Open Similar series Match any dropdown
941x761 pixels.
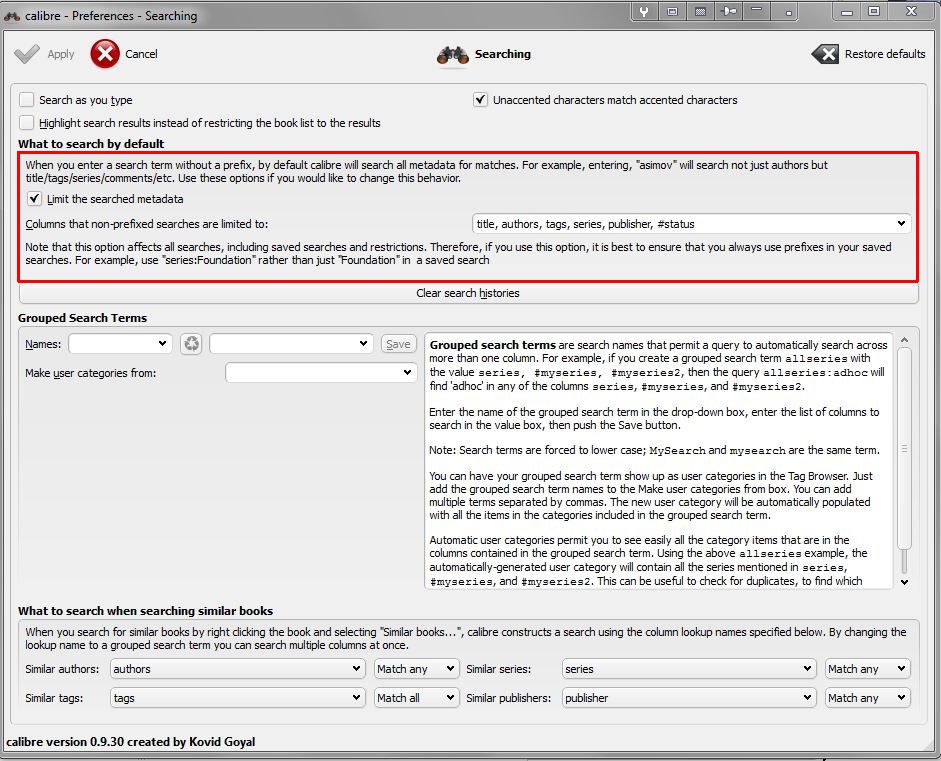coord(867,669)
